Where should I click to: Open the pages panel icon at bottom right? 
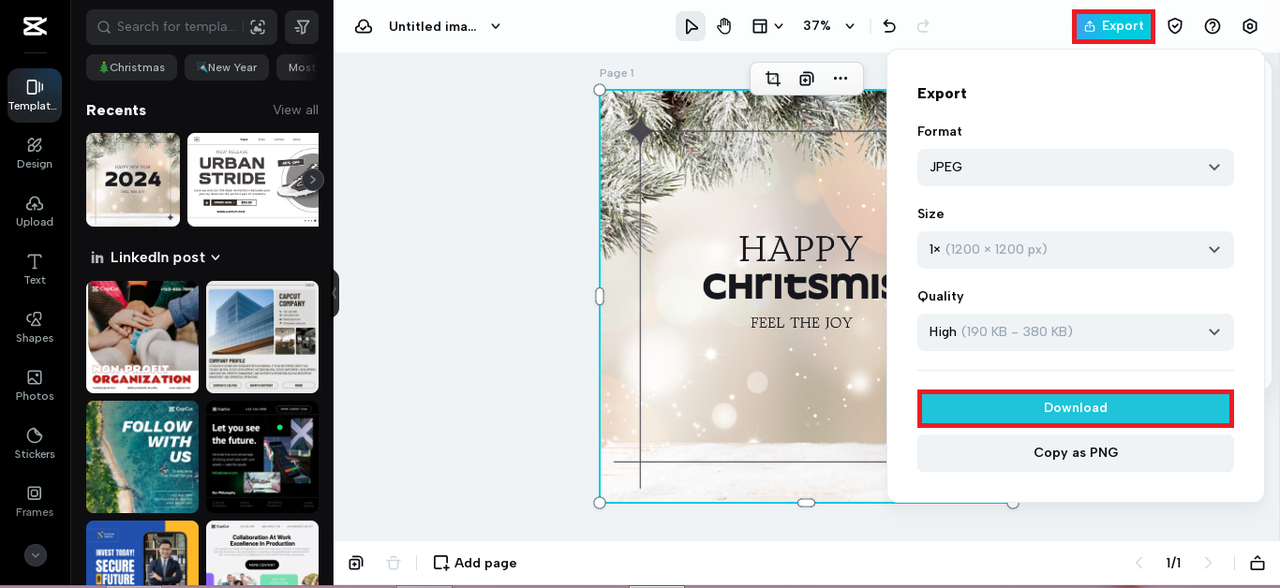click(1258, 563)
